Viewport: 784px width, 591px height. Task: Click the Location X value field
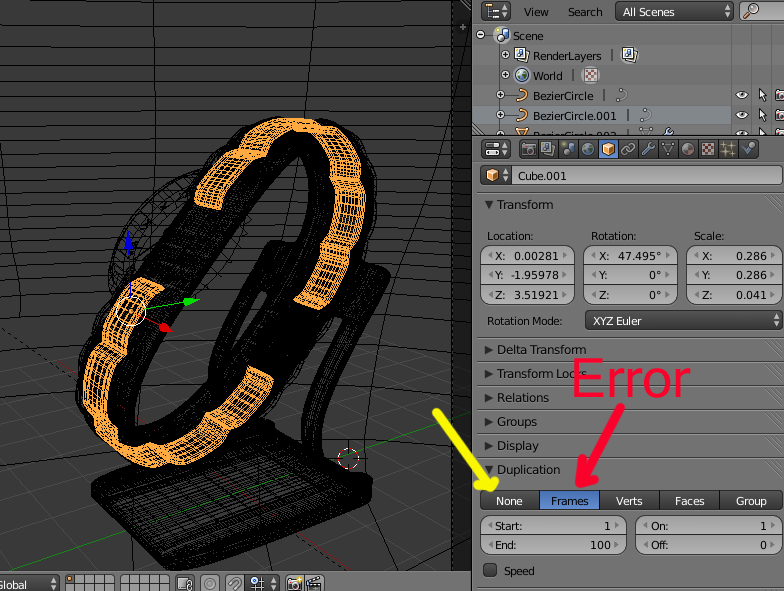click(x=528, y=256)
